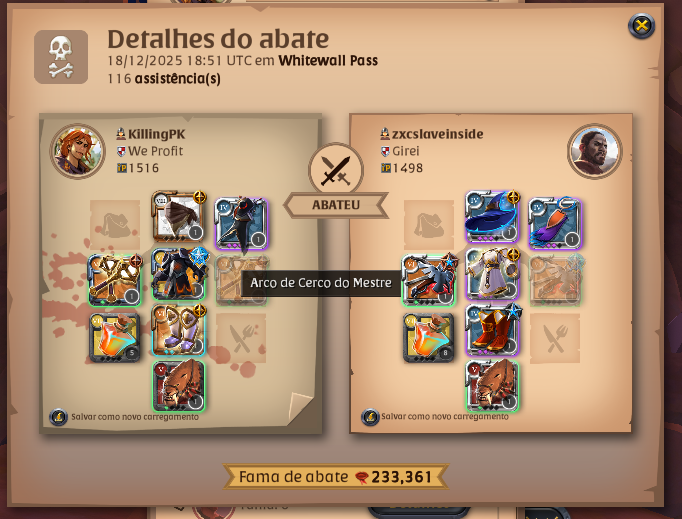Select zxcslaveinside's red boots icon
682x519 pixels.
coord(492,330)
